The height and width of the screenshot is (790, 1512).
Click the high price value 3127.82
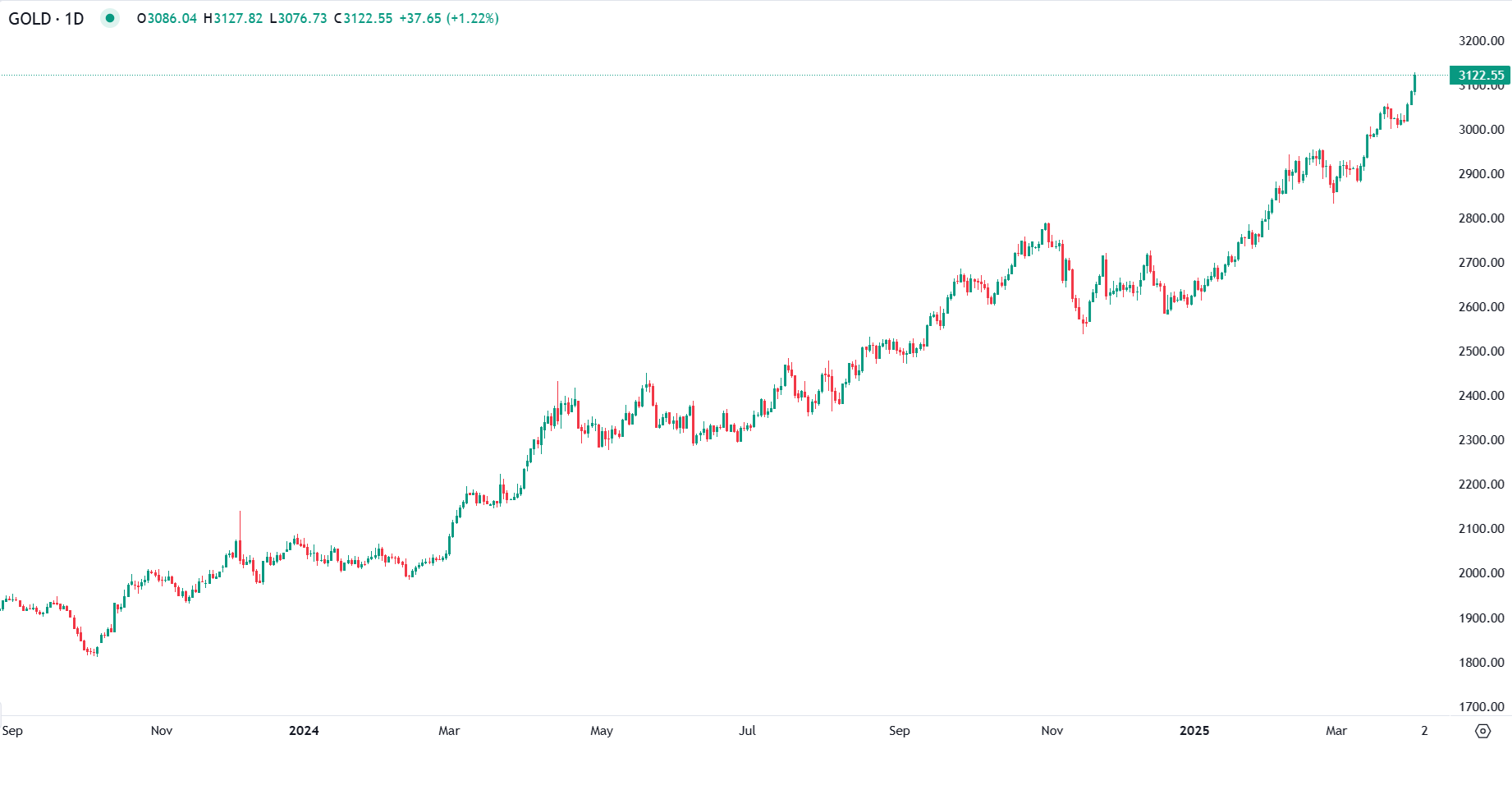pos(238,18)
